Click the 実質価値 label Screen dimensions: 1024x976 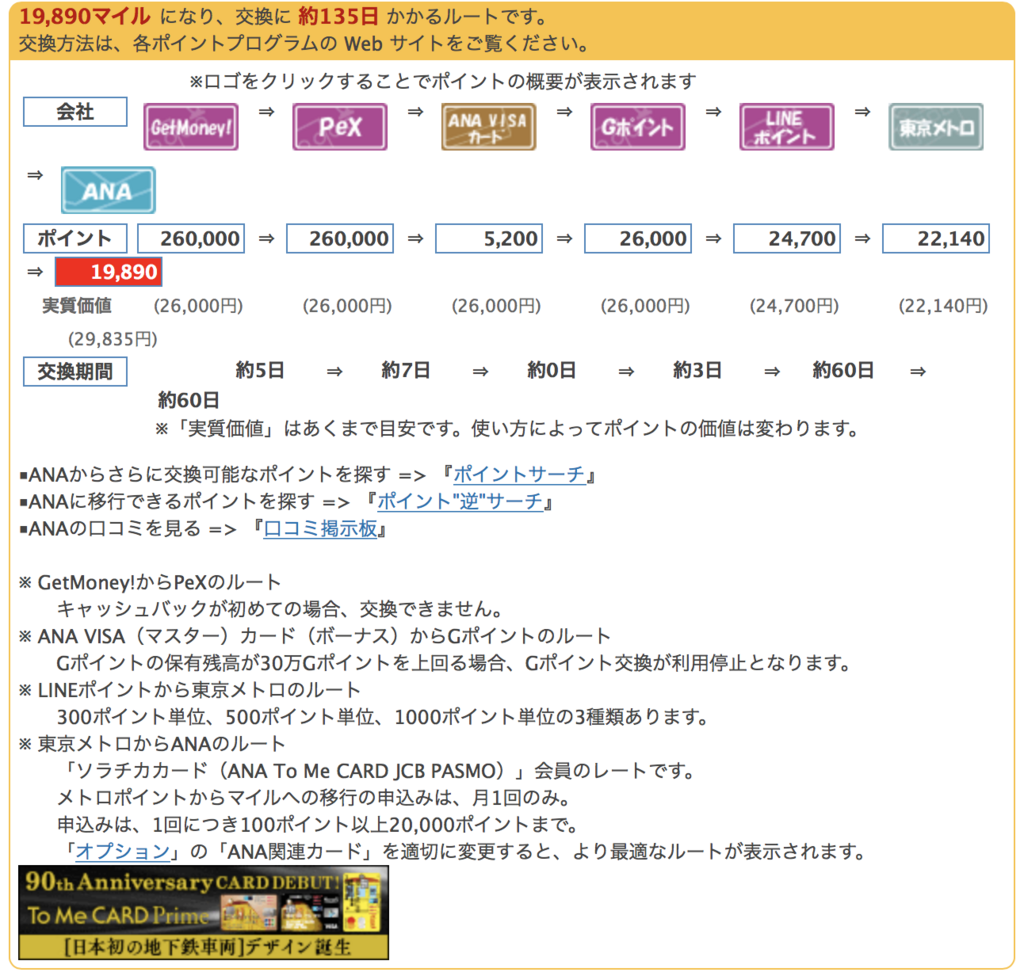[77, 306]
